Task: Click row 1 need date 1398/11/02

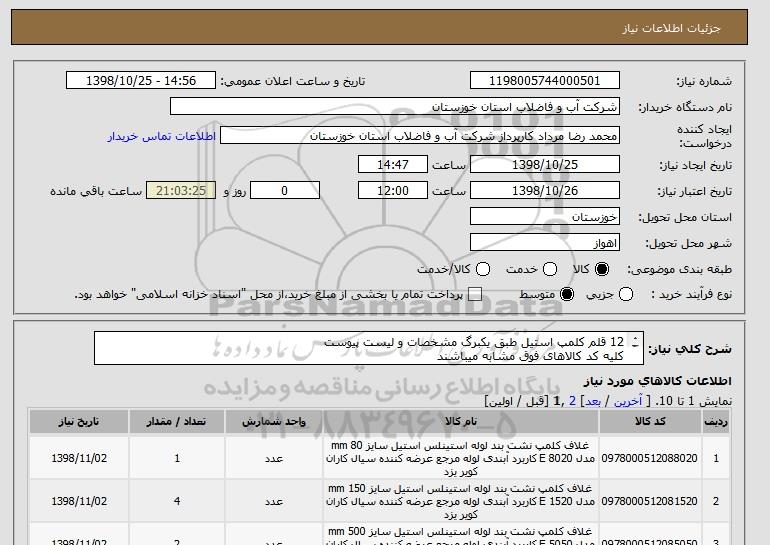Action: click(79, 458)
